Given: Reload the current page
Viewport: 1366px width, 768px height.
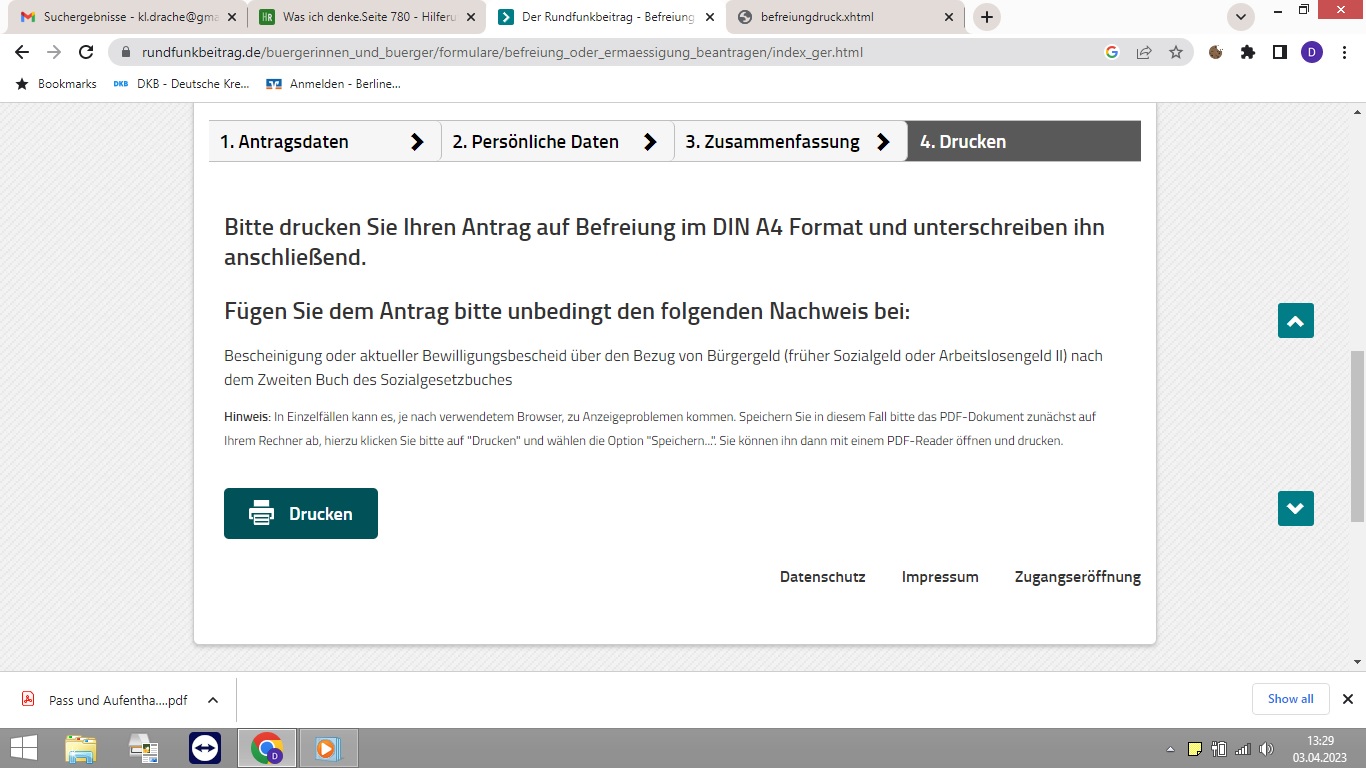Looking at the screenshot, I should point(86,52).
